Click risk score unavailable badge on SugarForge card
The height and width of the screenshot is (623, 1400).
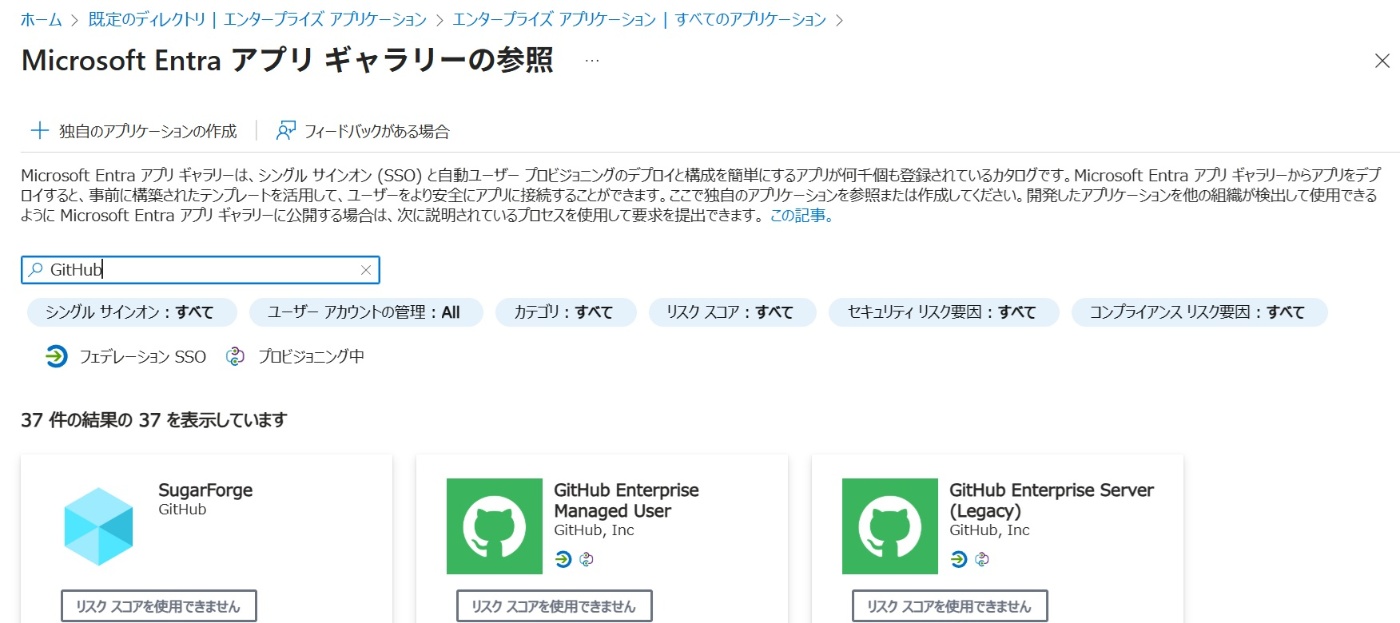[159, 606]
